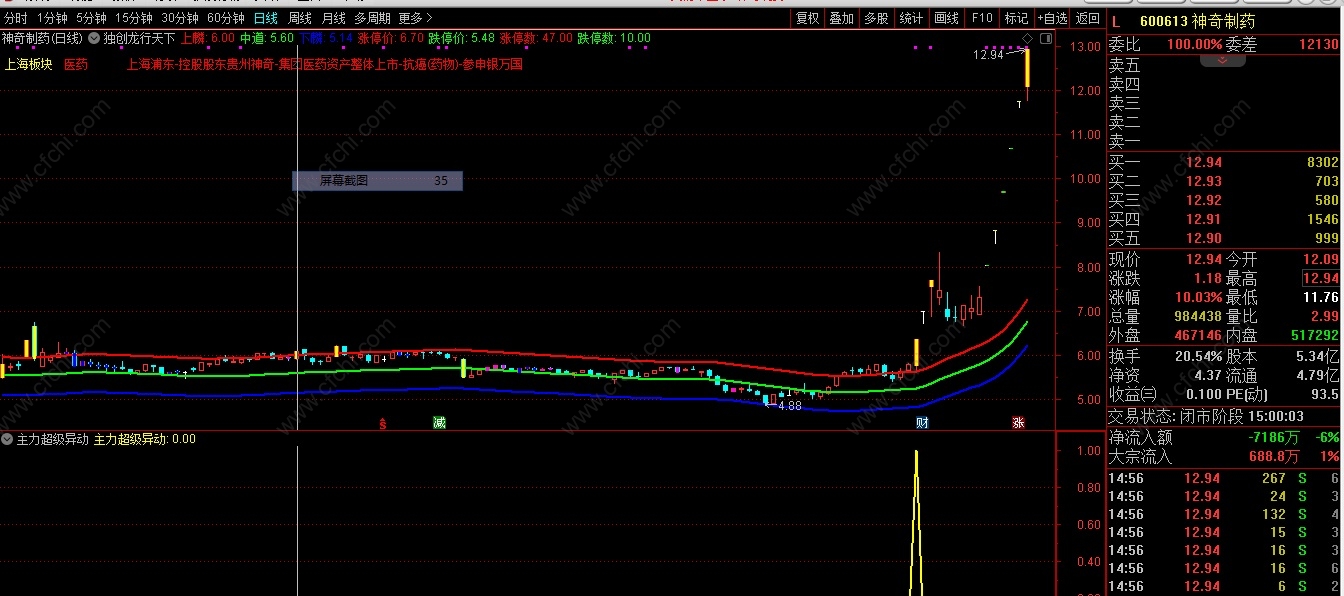
Task: Click the red $ event marker
Action: click(x=382, y=423)
